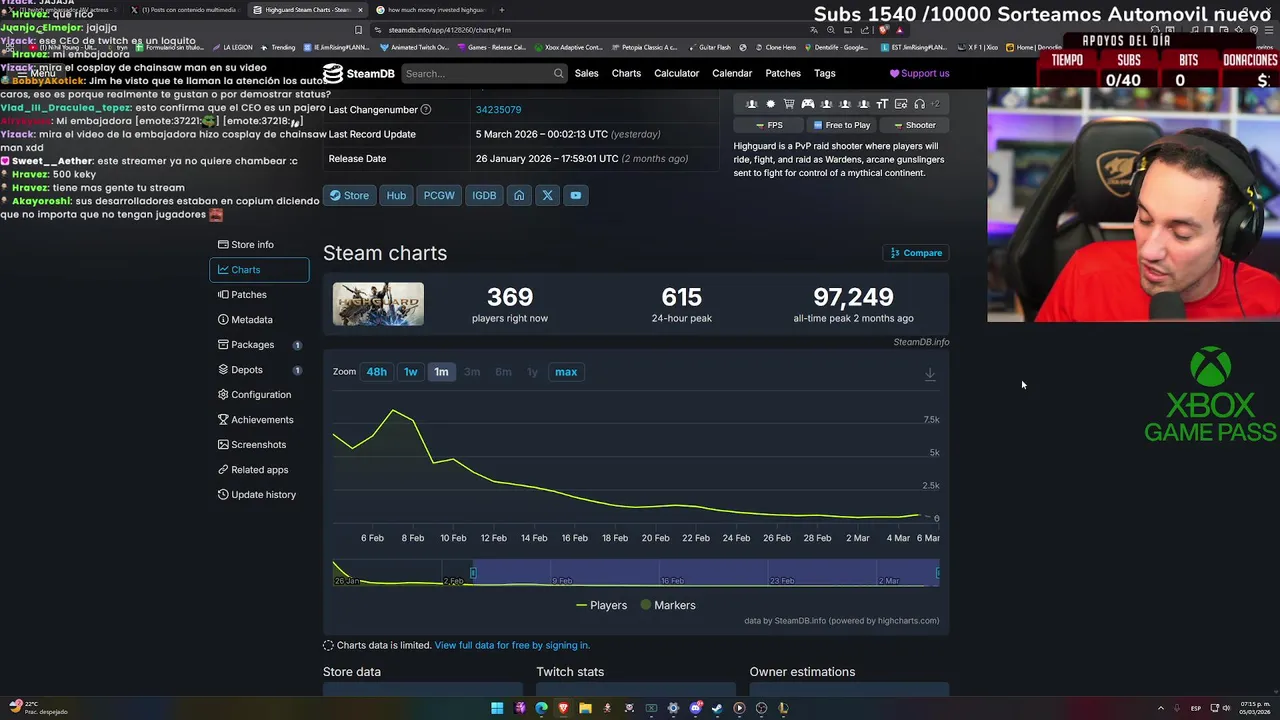Open the Hub link button
1280x720 pixels.
(396, 195)
